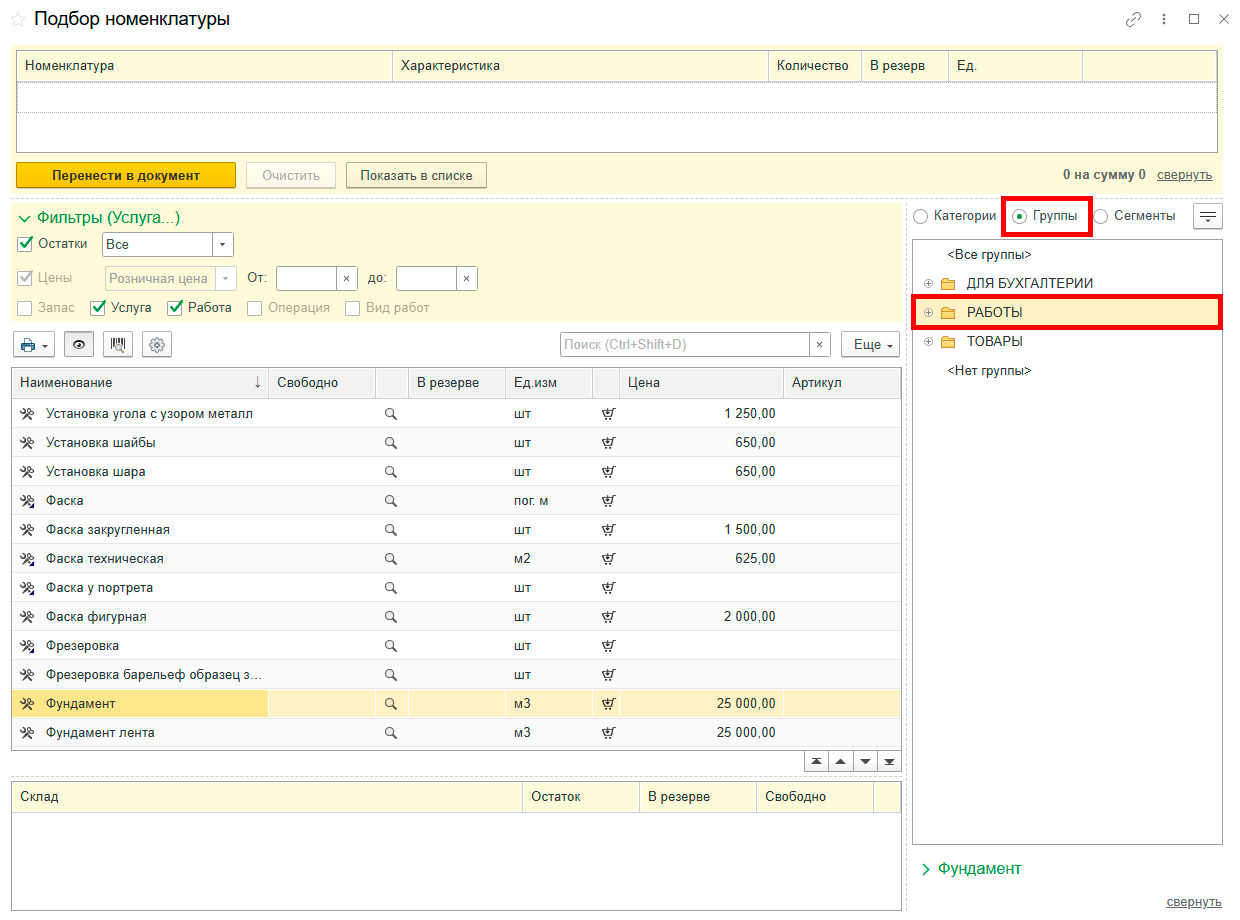Open the Все stock filter dropdown
1240x920 pixels.
[x=223, y=245]
